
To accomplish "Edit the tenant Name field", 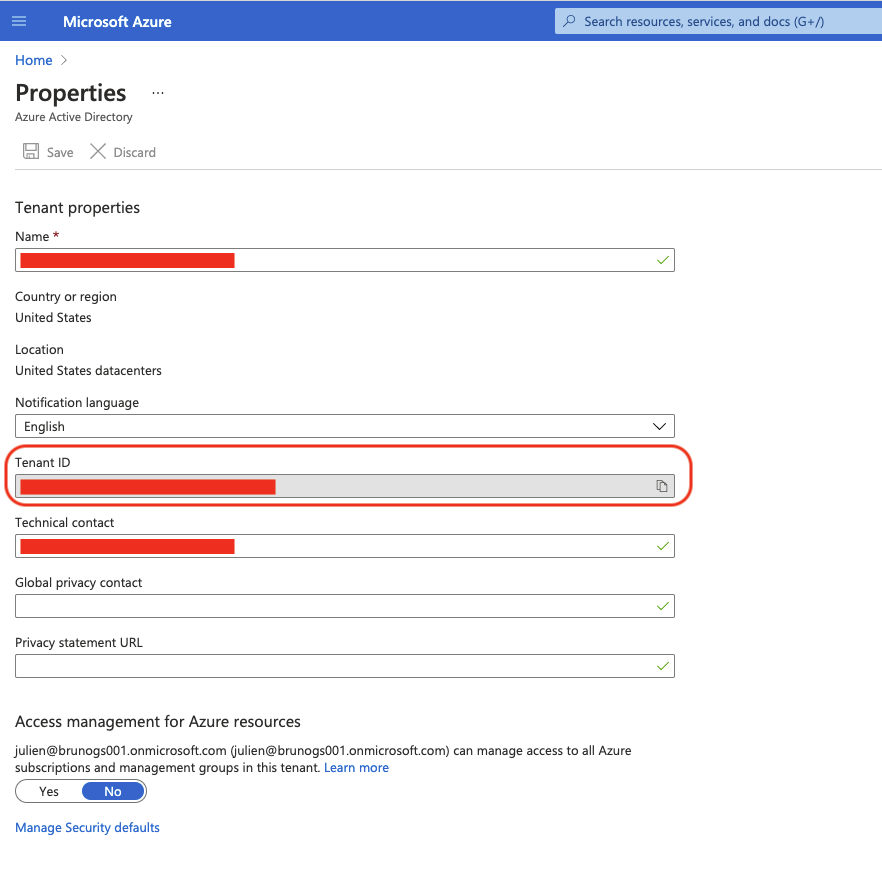I will click(x=344, y=260).
